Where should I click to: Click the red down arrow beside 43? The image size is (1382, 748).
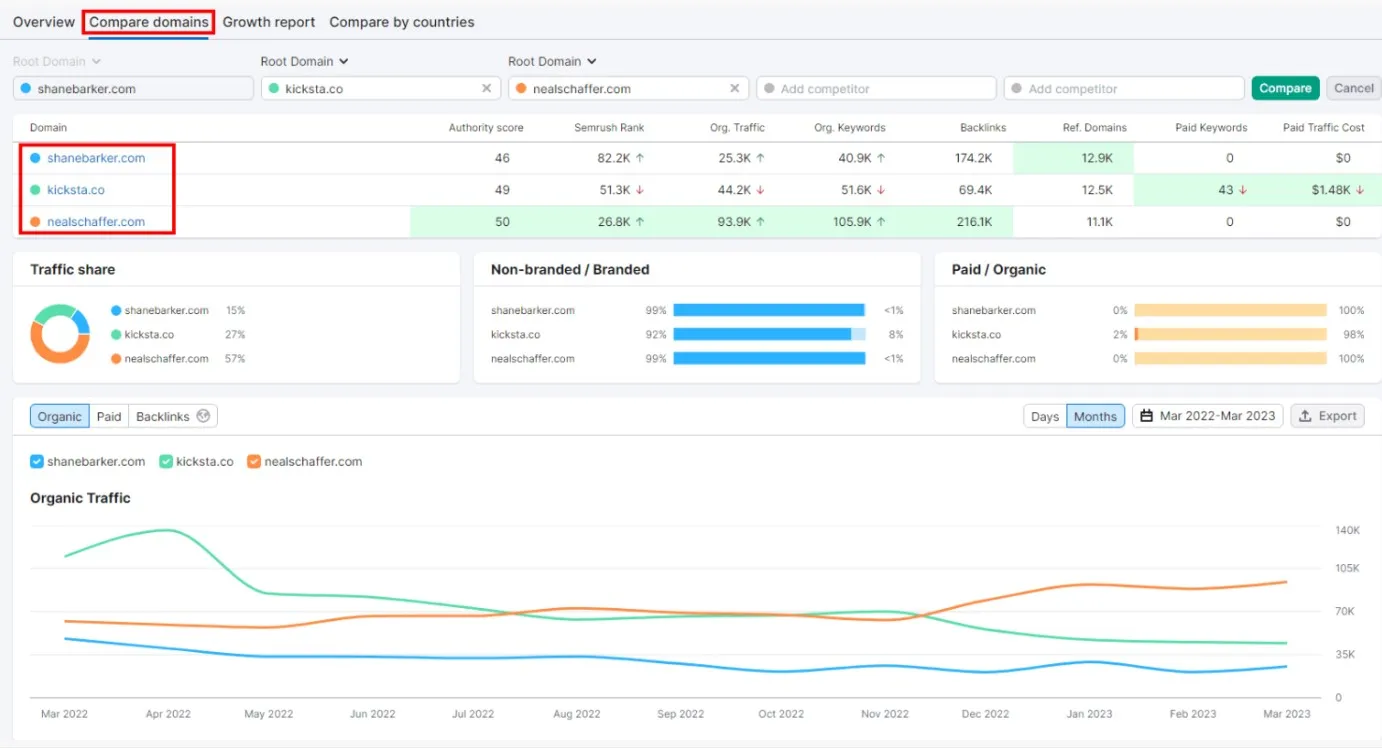point(1243,190)
